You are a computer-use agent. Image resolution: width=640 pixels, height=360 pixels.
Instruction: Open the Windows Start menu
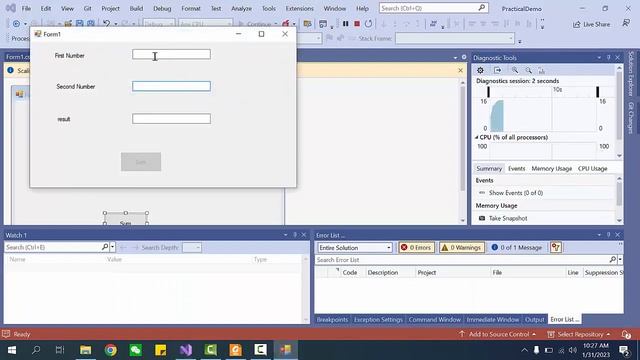[12, 350]
